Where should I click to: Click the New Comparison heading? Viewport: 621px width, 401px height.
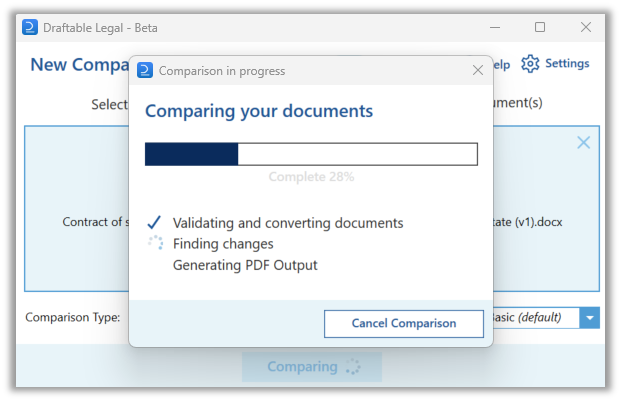(x=80, y=65)
